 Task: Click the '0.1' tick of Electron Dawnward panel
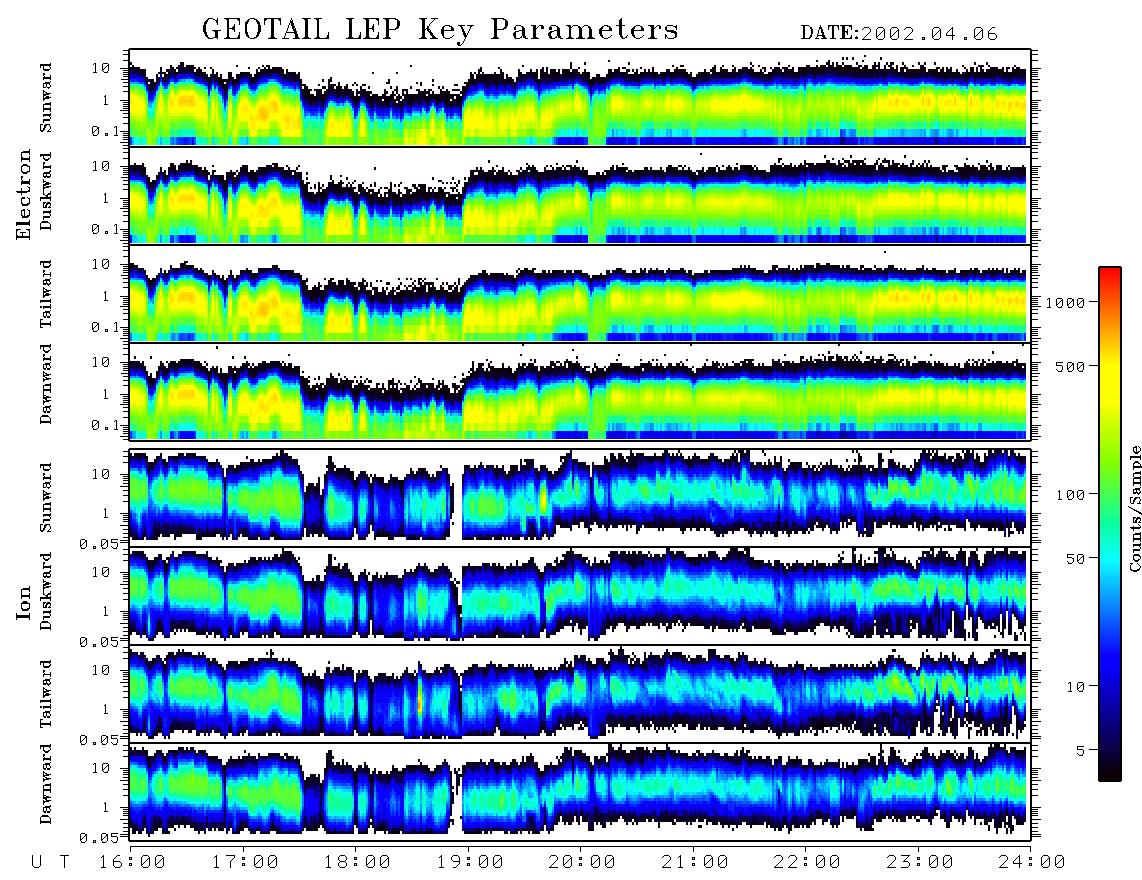106,425
